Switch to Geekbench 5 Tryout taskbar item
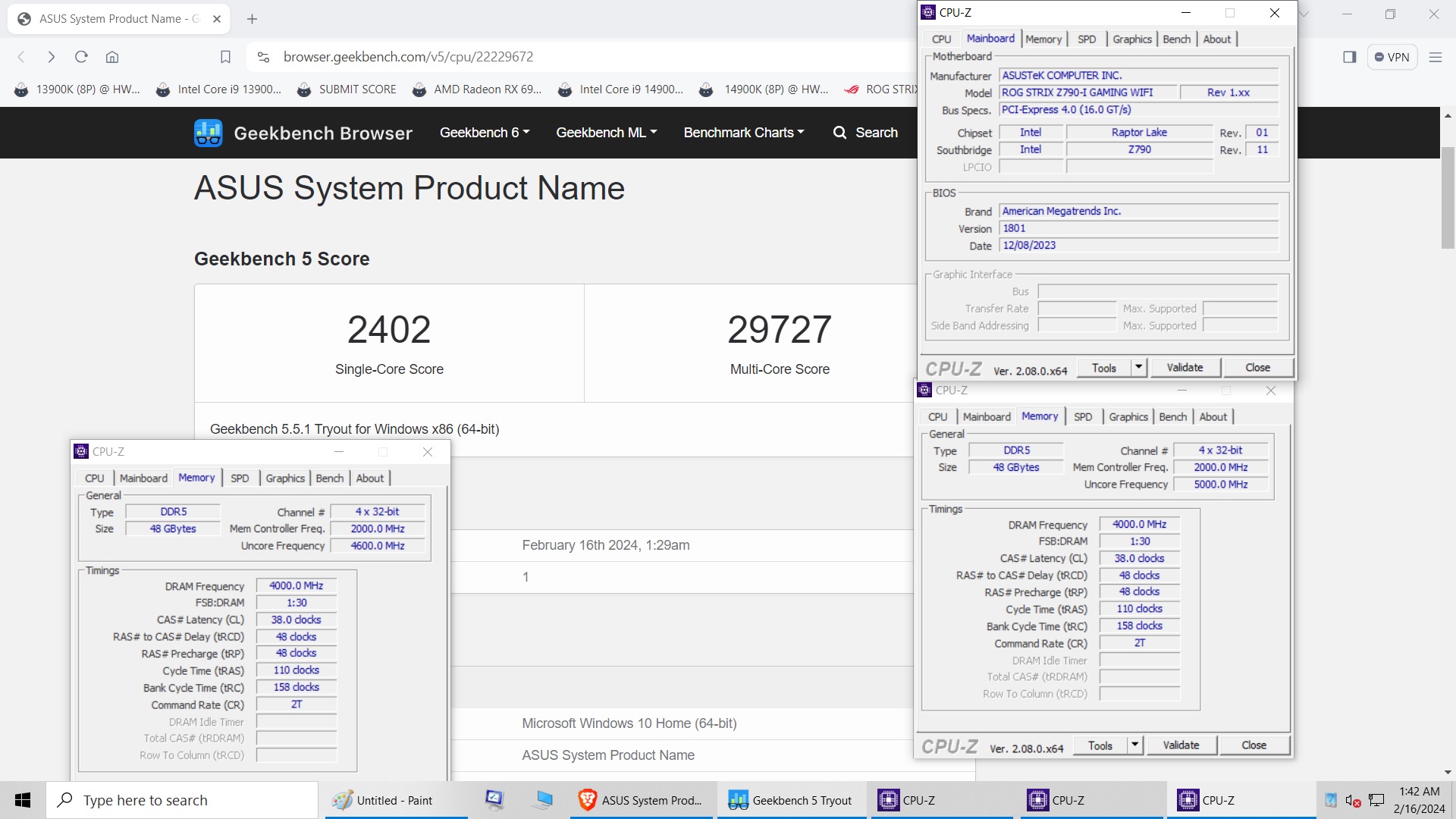The height and width of the screenshot is (819, 1456). pos(791,800)
